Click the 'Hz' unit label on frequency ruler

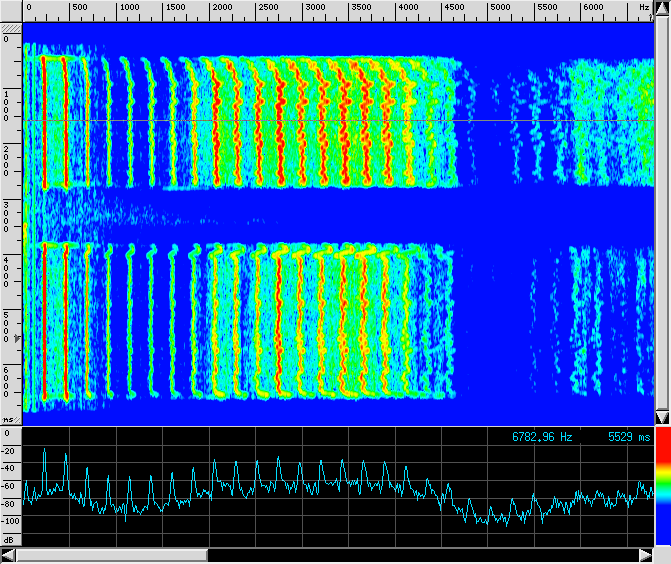click(x=643, y=8)
